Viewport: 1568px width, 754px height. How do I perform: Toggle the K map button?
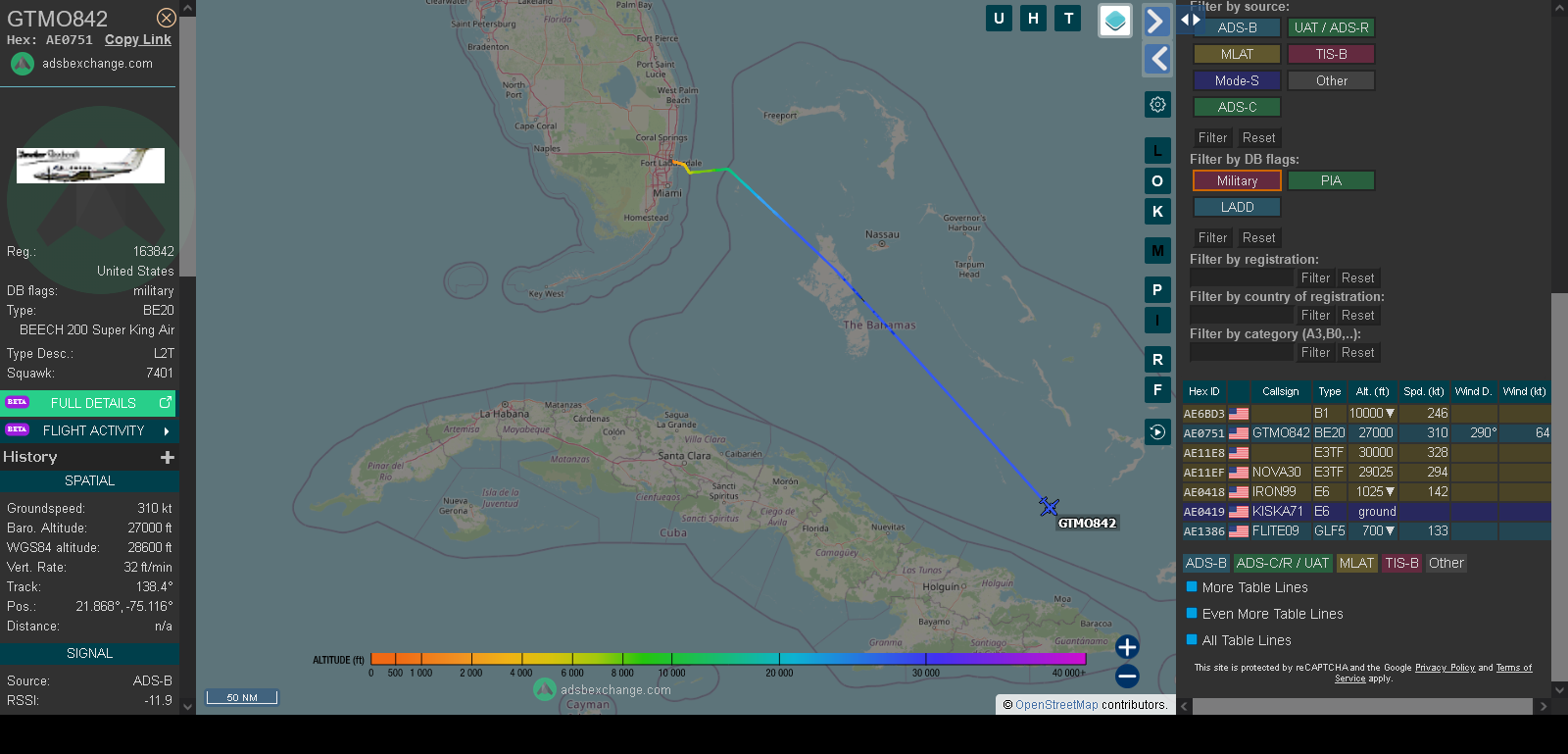pos(1157,212)
